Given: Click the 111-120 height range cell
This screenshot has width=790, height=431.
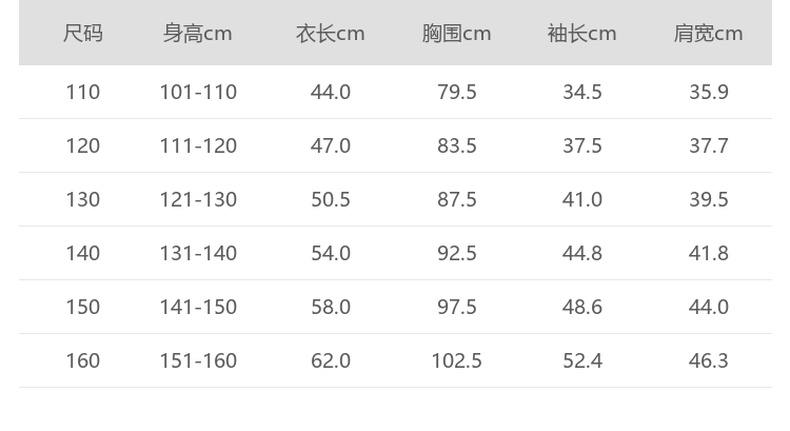Looking at the screenshot, I should [x=198, y=146].
